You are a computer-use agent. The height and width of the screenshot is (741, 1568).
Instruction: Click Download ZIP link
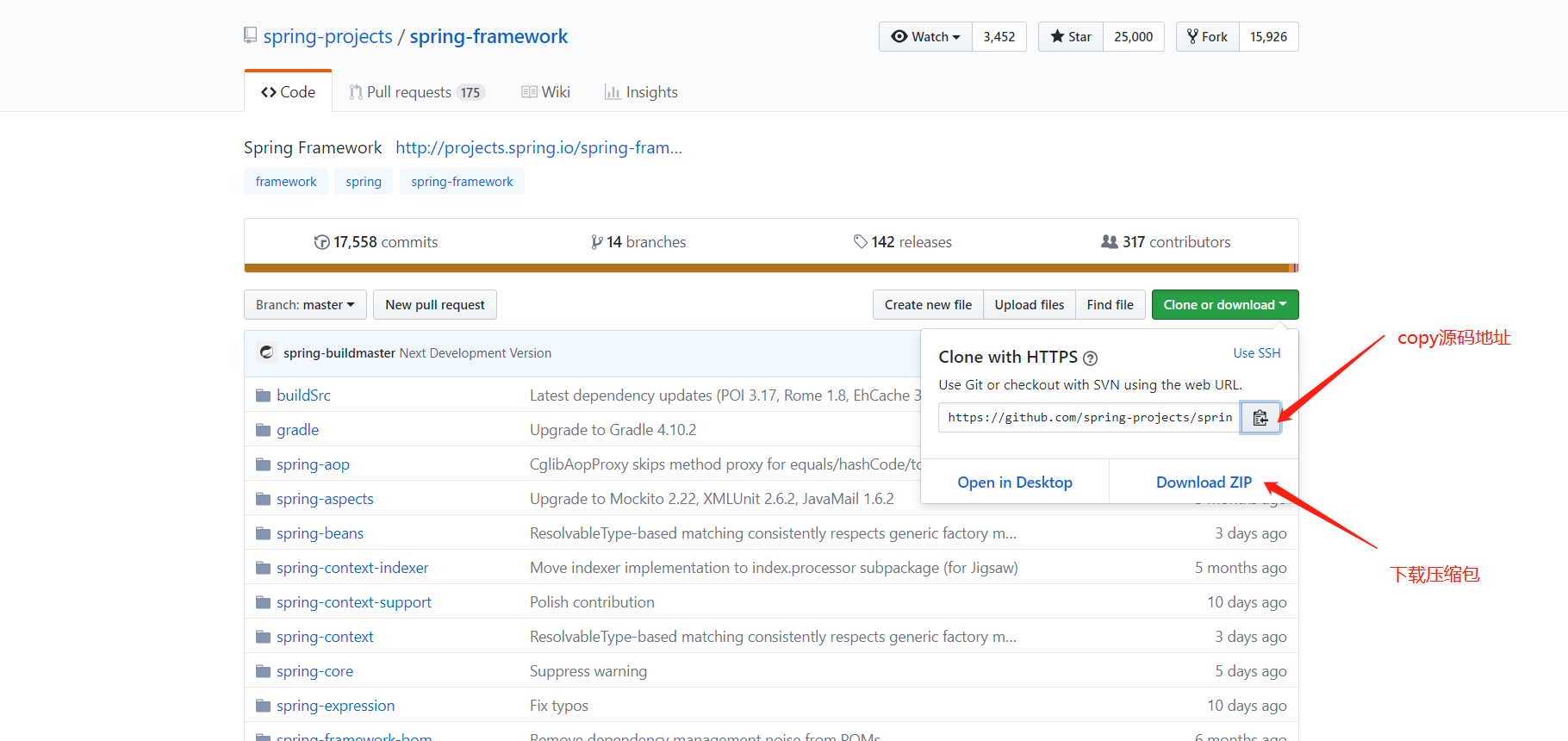point(1204,483)
